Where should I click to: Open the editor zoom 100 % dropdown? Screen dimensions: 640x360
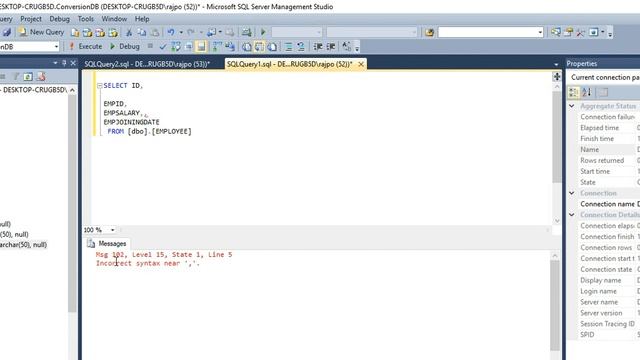(x=113, y=230)
